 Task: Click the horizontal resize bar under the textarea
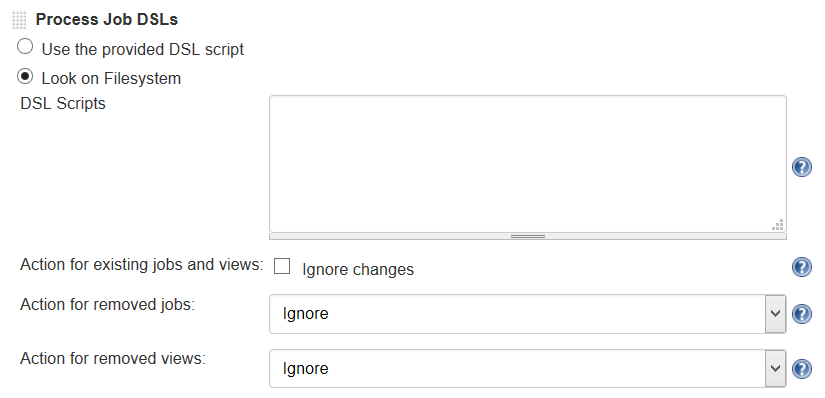point(528,236)
